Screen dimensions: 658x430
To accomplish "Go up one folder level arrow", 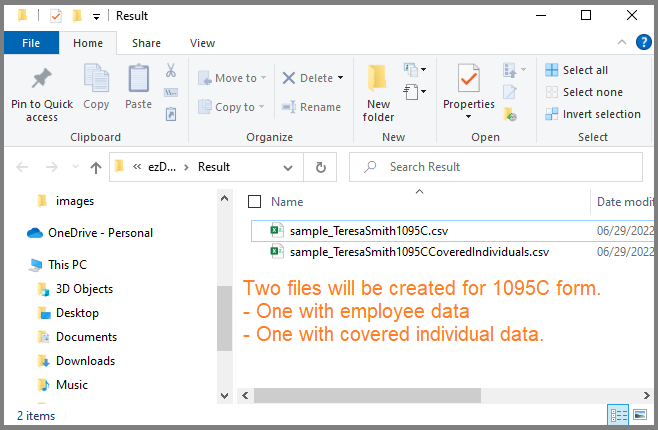I will click(x=96, y=167).
